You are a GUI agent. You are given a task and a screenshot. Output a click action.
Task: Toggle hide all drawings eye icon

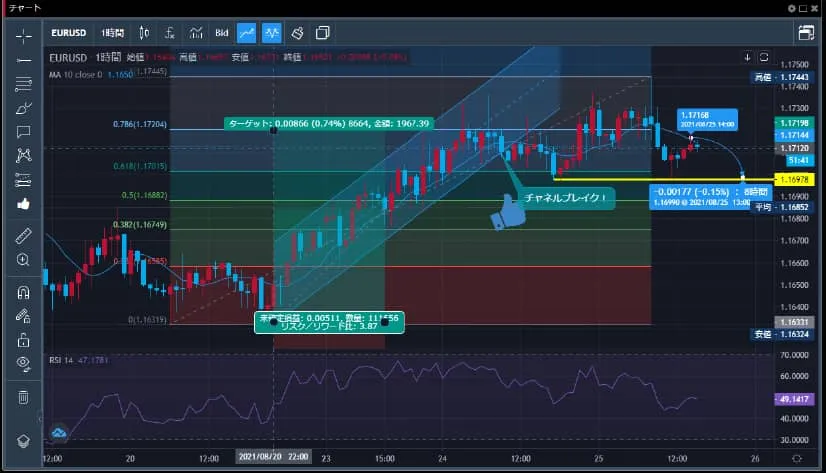click(23, 363)
